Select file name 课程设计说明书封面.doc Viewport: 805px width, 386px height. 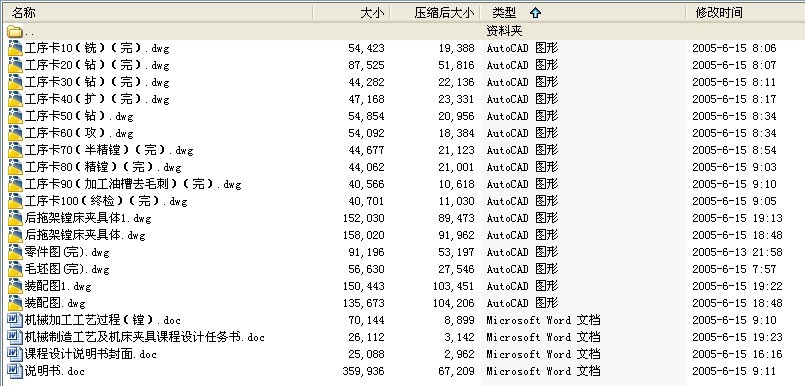(x=91, y=353)
